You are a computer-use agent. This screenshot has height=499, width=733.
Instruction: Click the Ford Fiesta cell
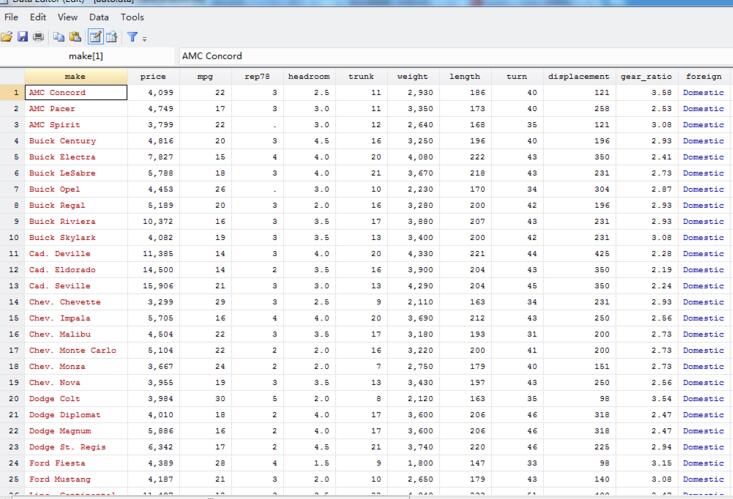click(76, 463)
